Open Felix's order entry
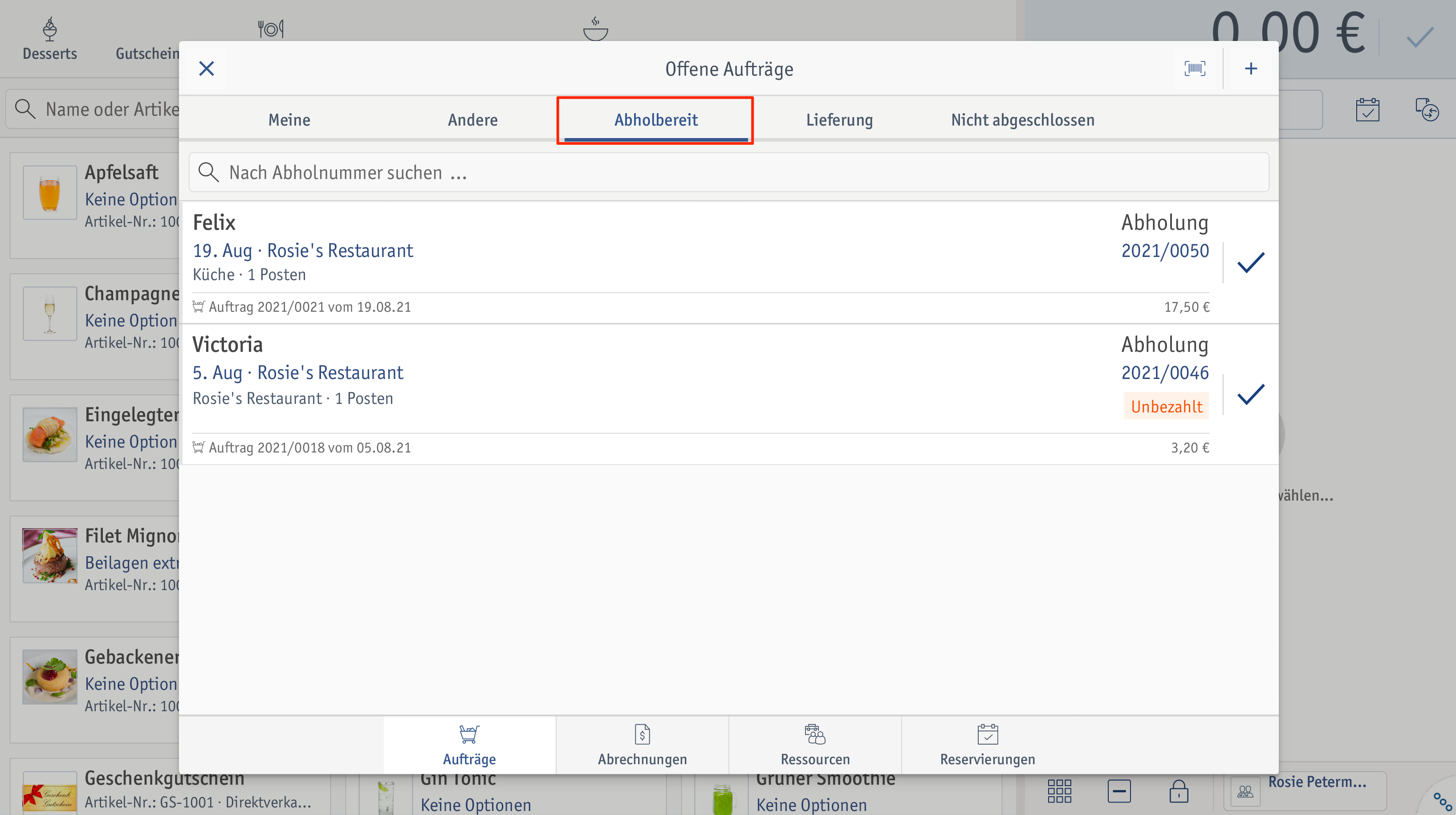Screen dimensions: 1456x815 (x=701, y=263)
